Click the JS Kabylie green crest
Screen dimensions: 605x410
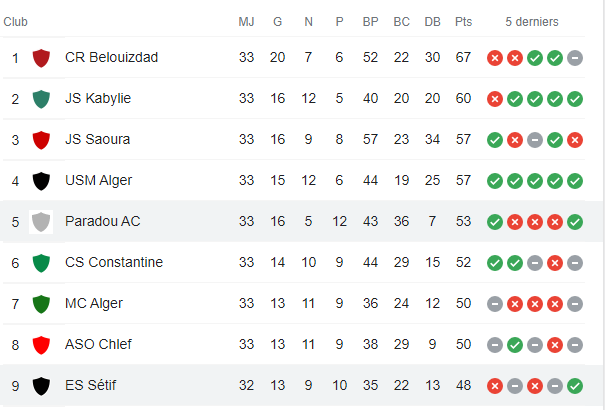[41, 99]
